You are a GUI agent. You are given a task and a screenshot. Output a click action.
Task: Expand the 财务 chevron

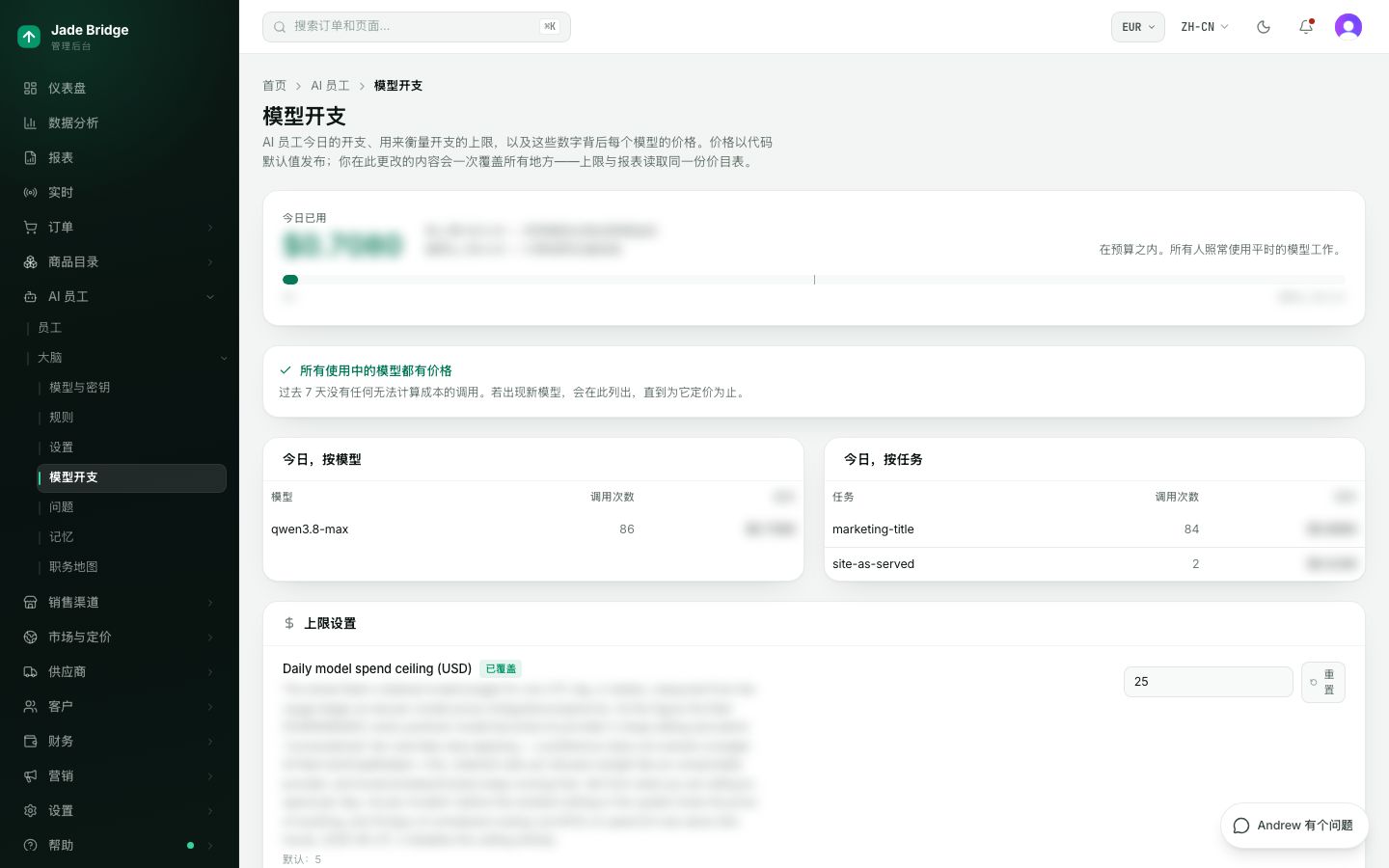210,742
